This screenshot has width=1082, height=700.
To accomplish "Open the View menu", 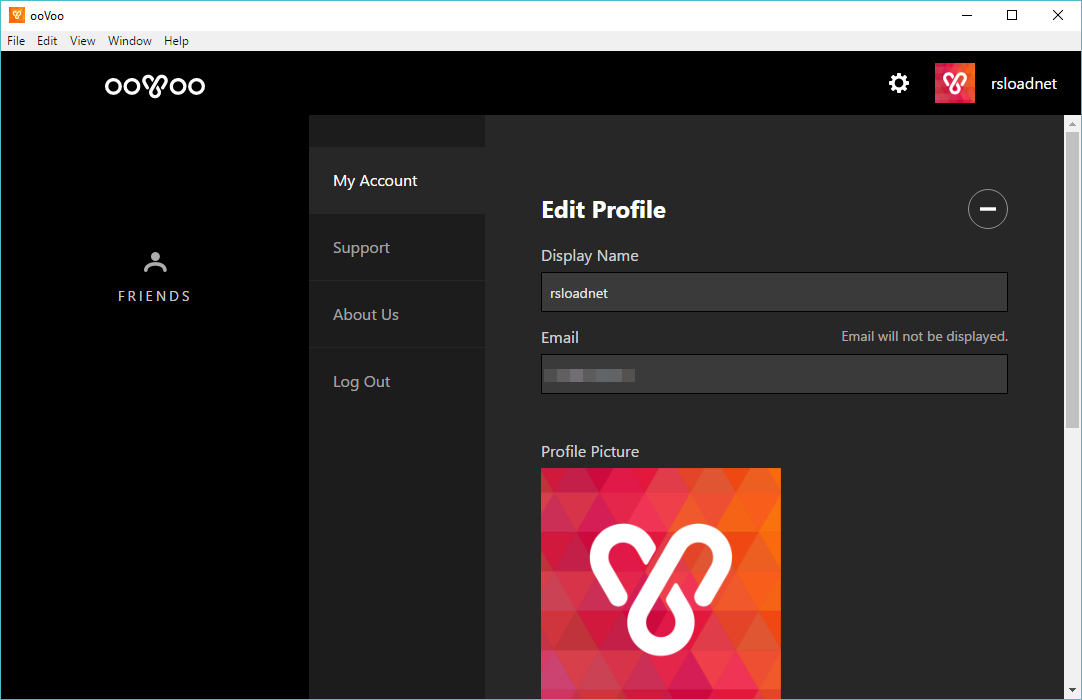I will click(x=83, y=41).
